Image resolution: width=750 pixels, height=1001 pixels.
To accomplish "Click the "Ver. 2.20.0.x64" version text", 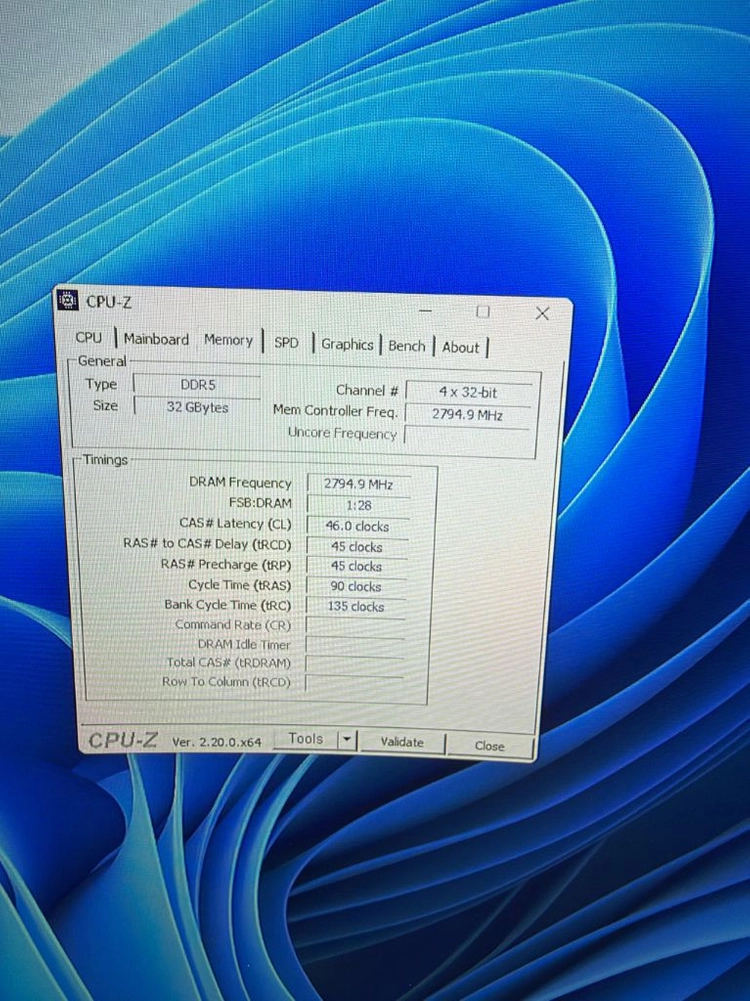I will click(x=216, y=742).
